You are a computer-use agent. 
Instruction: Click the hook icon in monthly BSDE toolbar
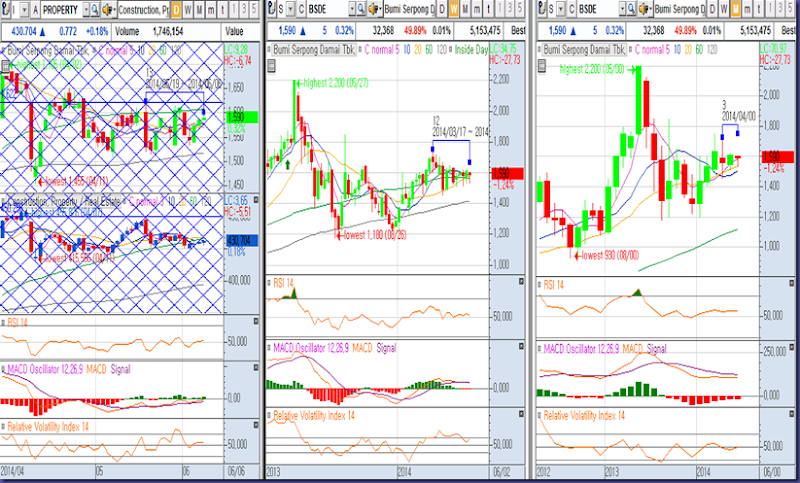pos(542,10)
